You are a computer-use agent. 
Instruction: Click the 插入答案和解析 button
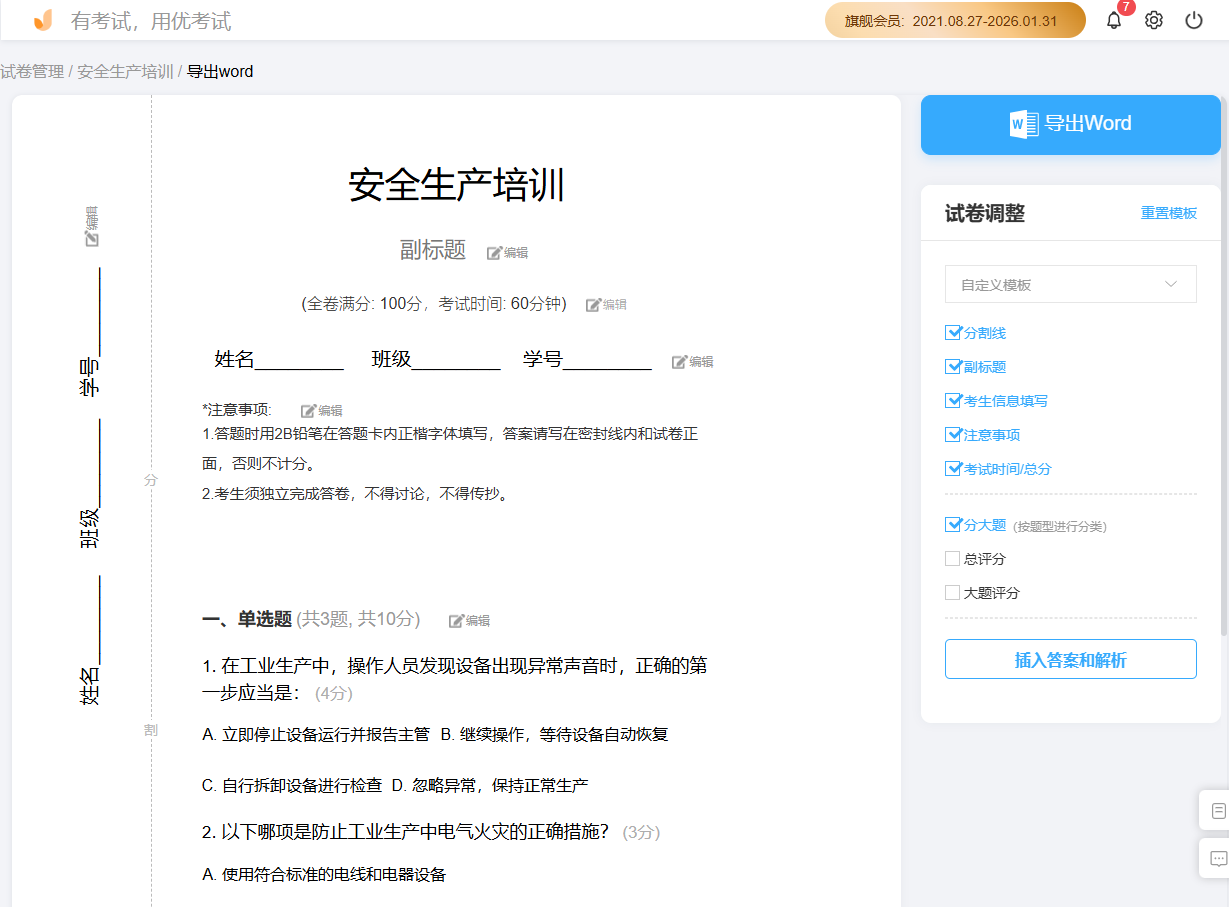pyautogui.click(x=1070, y=659)
